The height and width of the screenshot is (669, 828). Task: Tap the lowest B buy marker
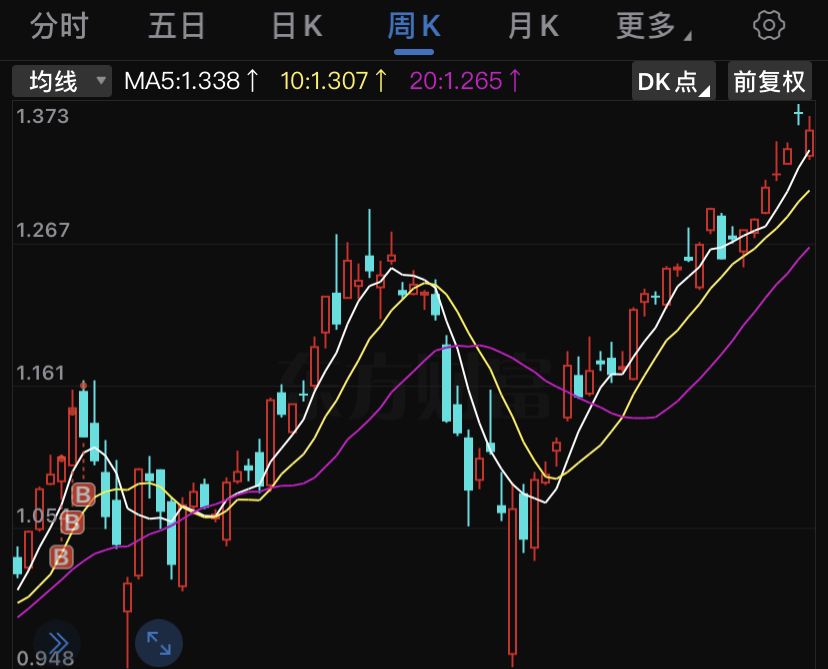(62, 557)
